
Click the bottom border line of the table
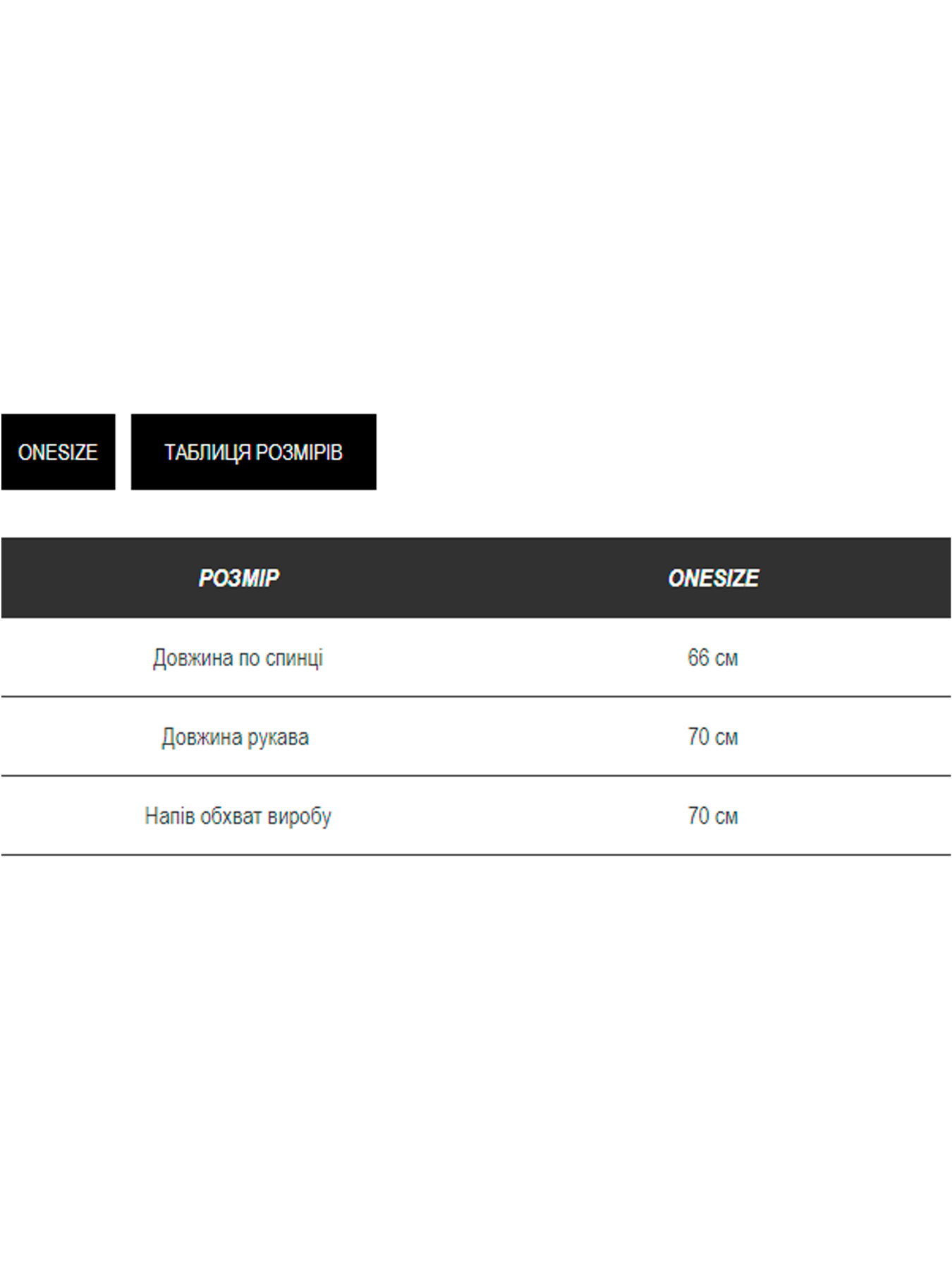[476, 854]
